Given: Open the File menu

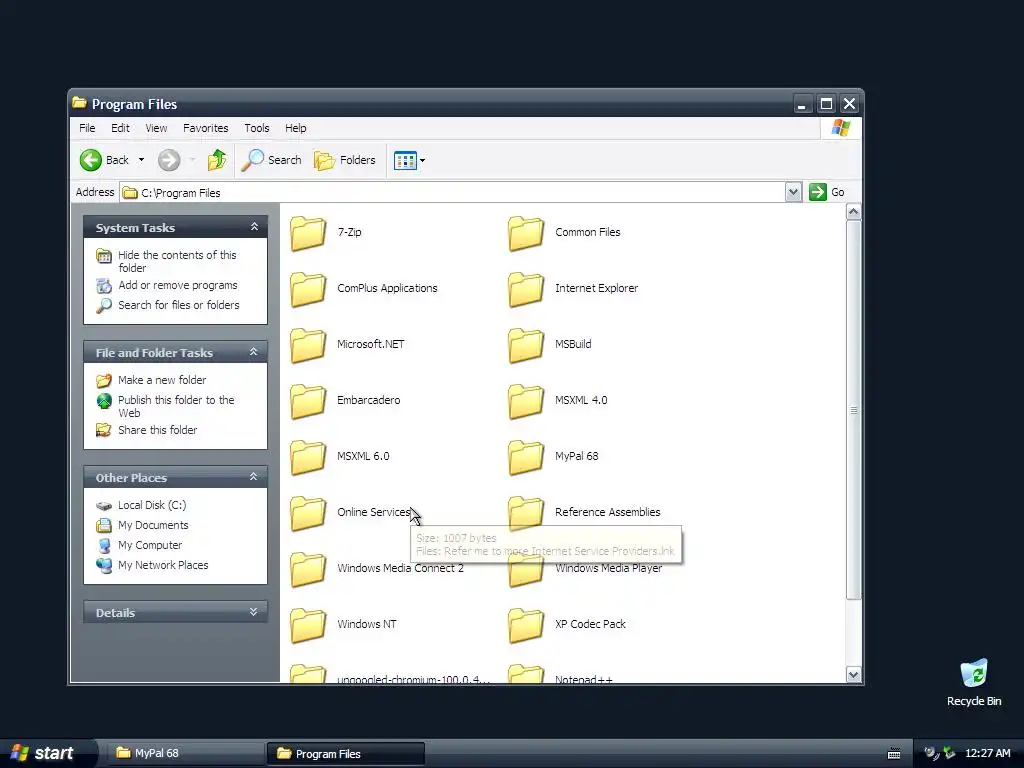Looking at the screenshot, I should coord(87,128).
